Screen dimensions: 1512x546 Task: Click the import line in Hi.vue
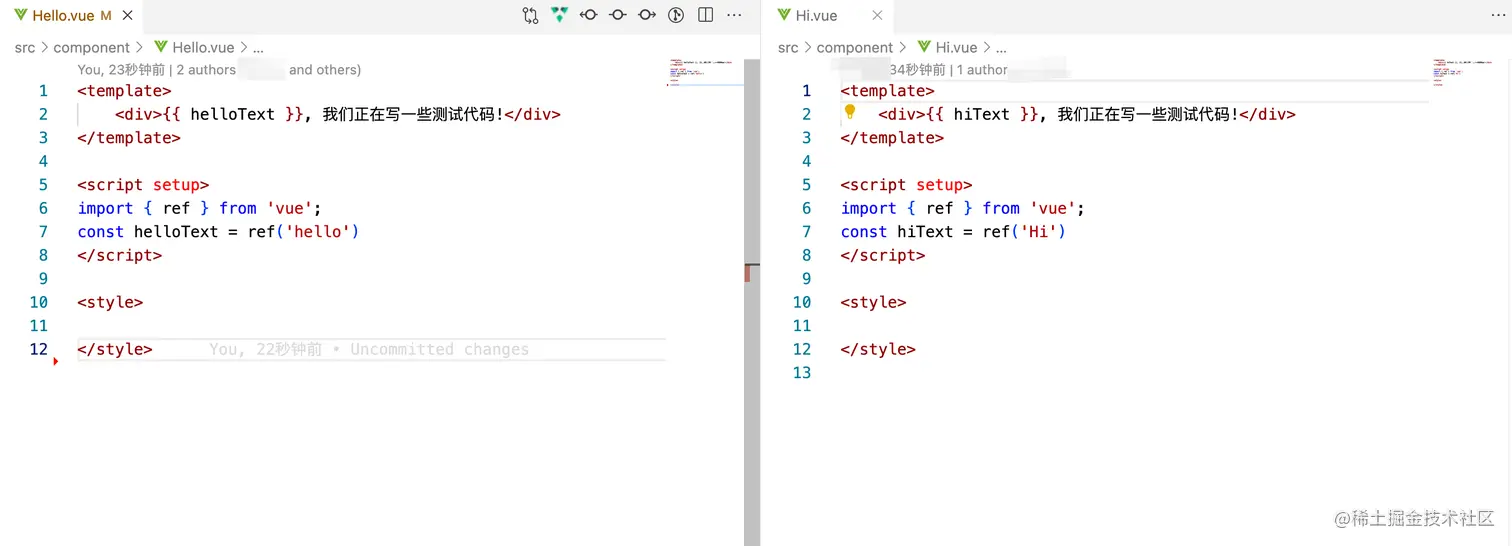click(x=962, y=208)
